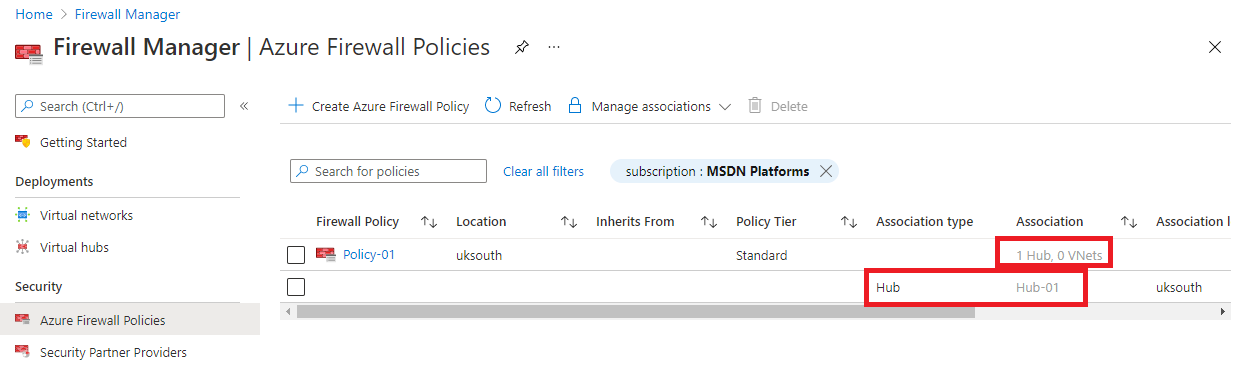Open the Manage associations dropdown
1238x379 pixels.
[649, 106]
